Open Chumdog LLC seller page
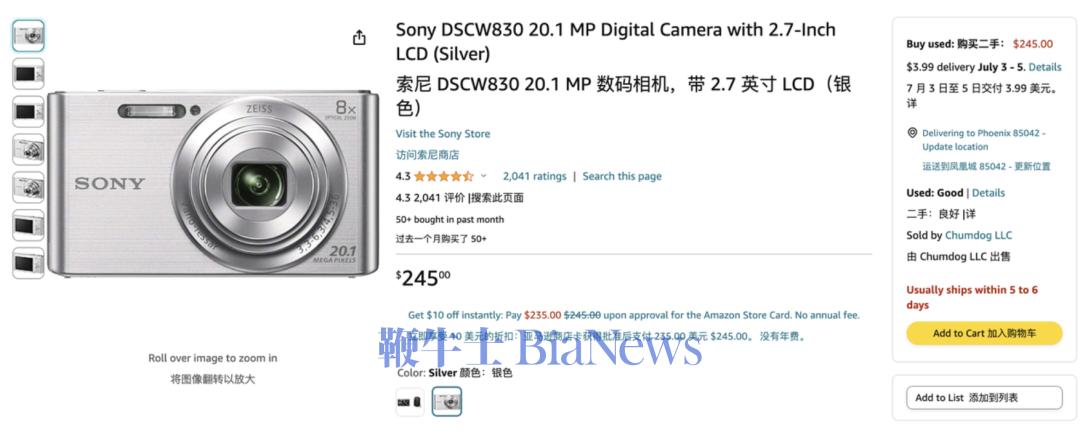This screenshot has height=435, width=1080. pos(978,235)
